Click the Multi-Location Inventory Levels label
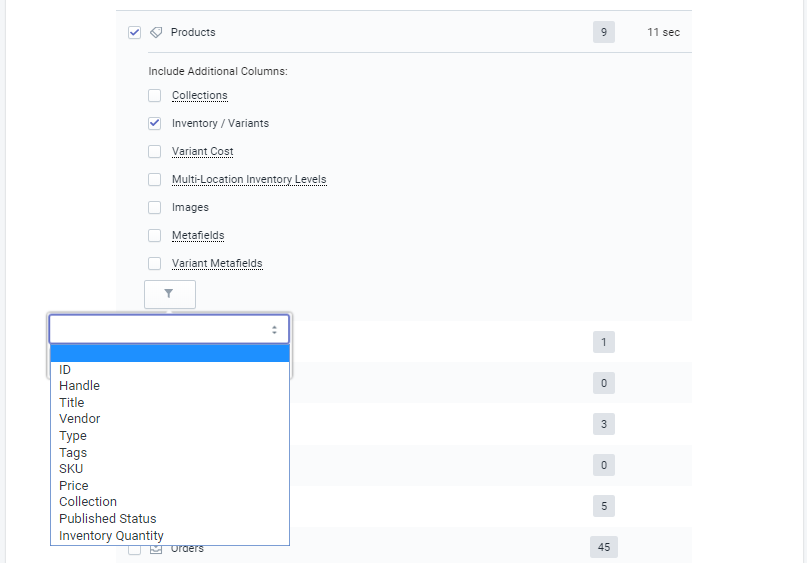 click(x=249, y=180)
